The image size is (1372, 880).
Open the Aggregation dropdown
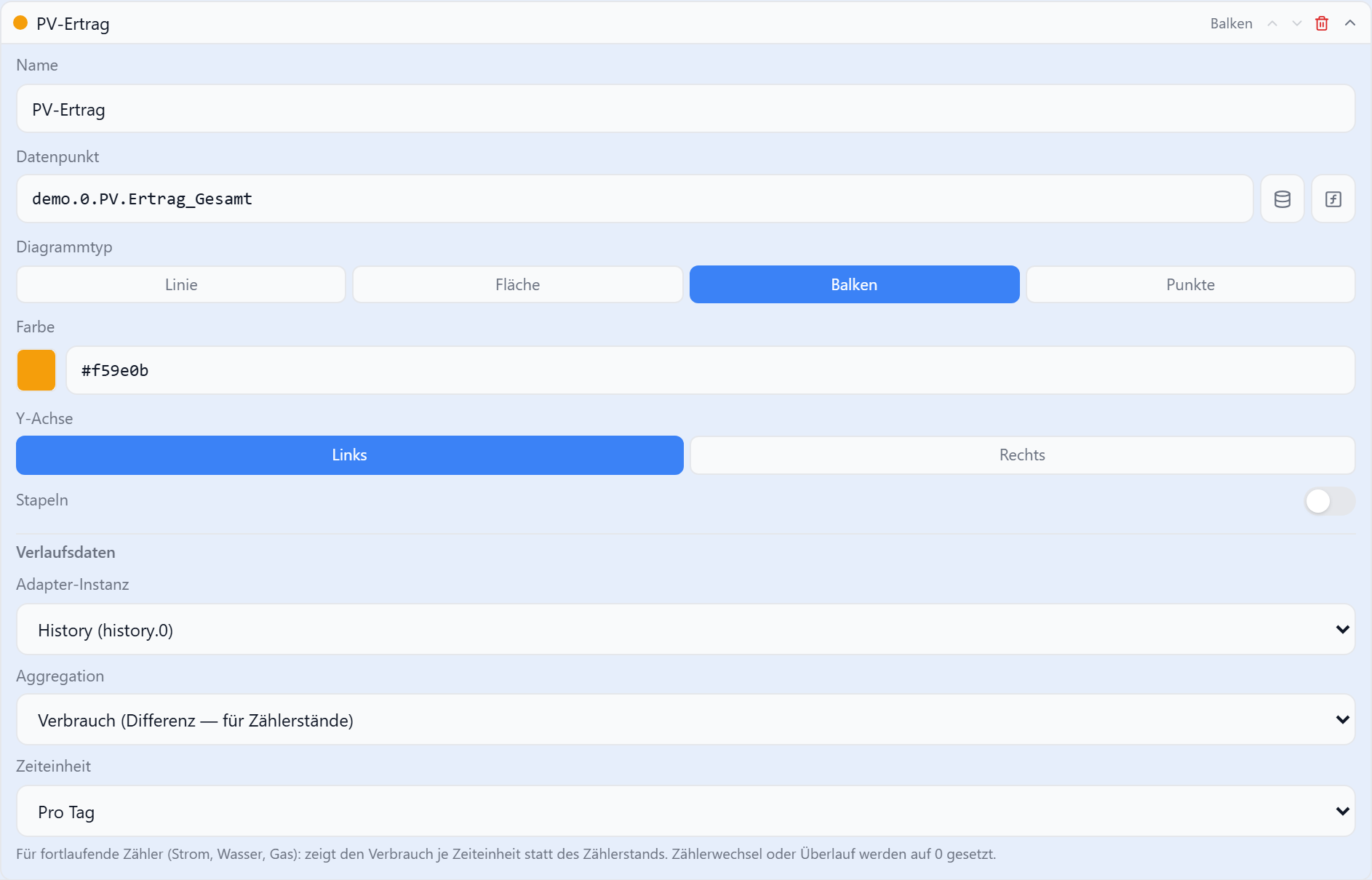point(685,720)
